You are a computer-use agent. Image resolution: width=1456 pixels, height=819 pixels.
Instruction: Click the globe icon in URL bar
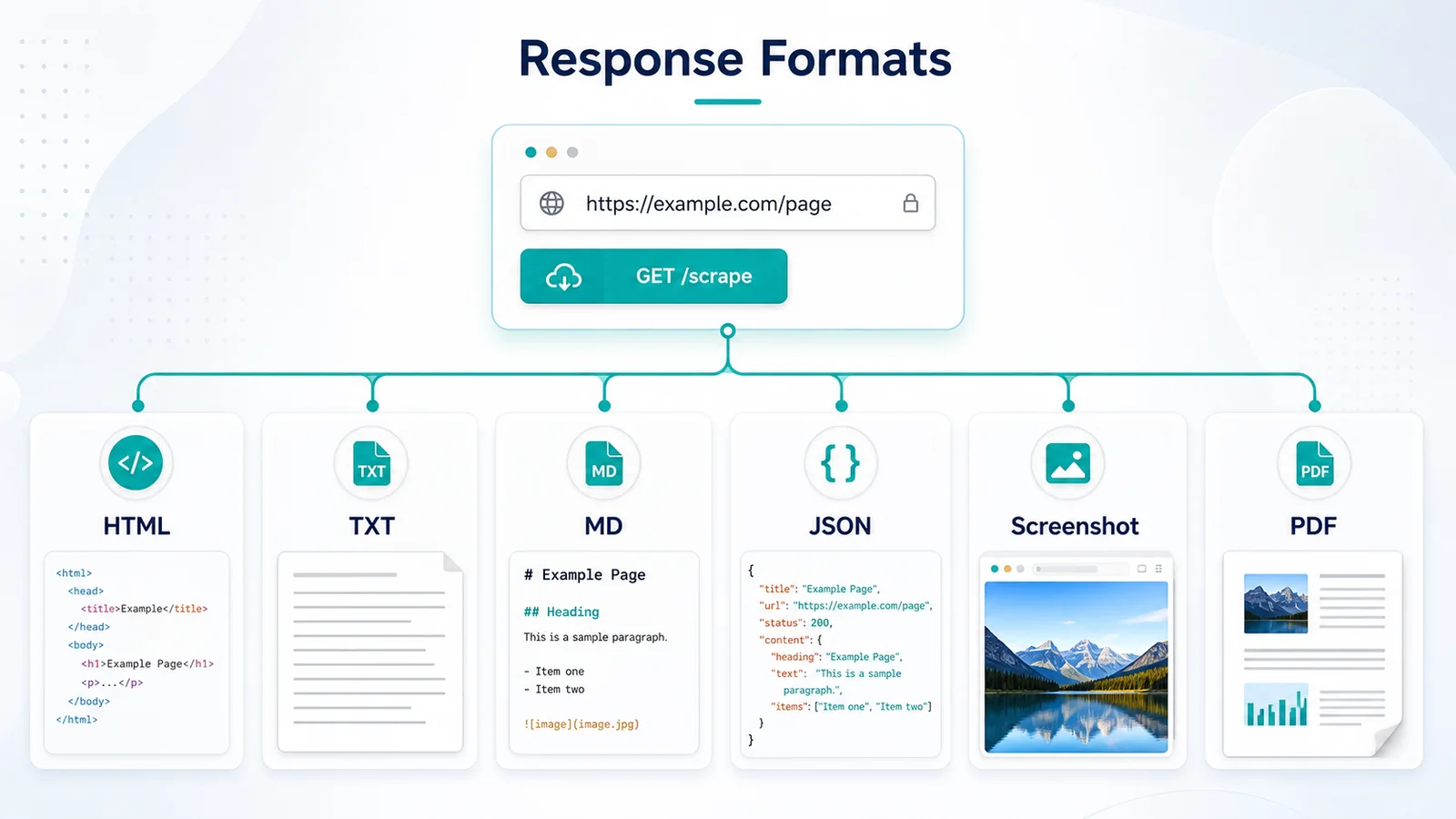[x=551, y=203]
